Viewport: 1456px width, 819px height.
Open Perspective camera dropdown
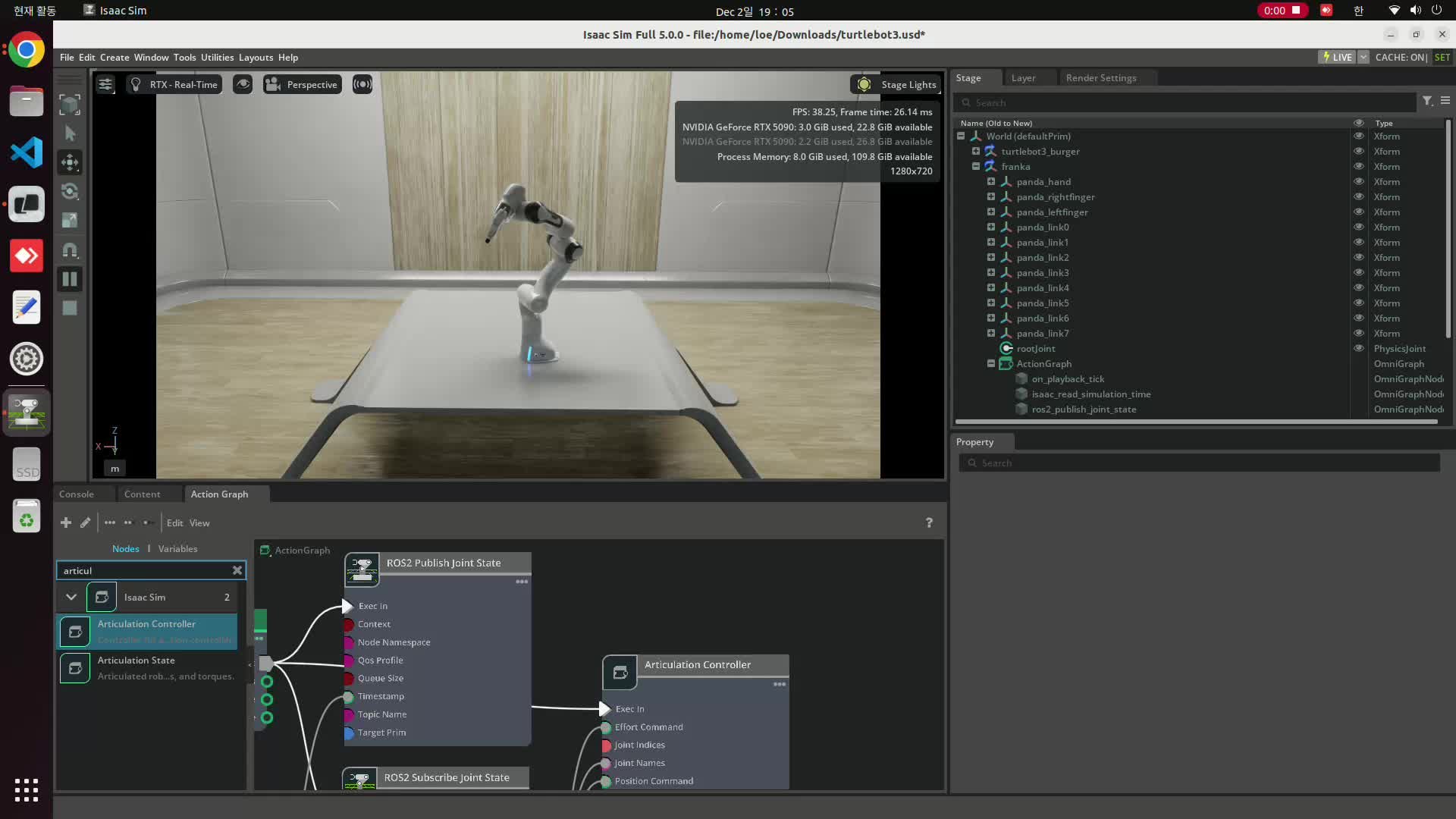point(302,84)
